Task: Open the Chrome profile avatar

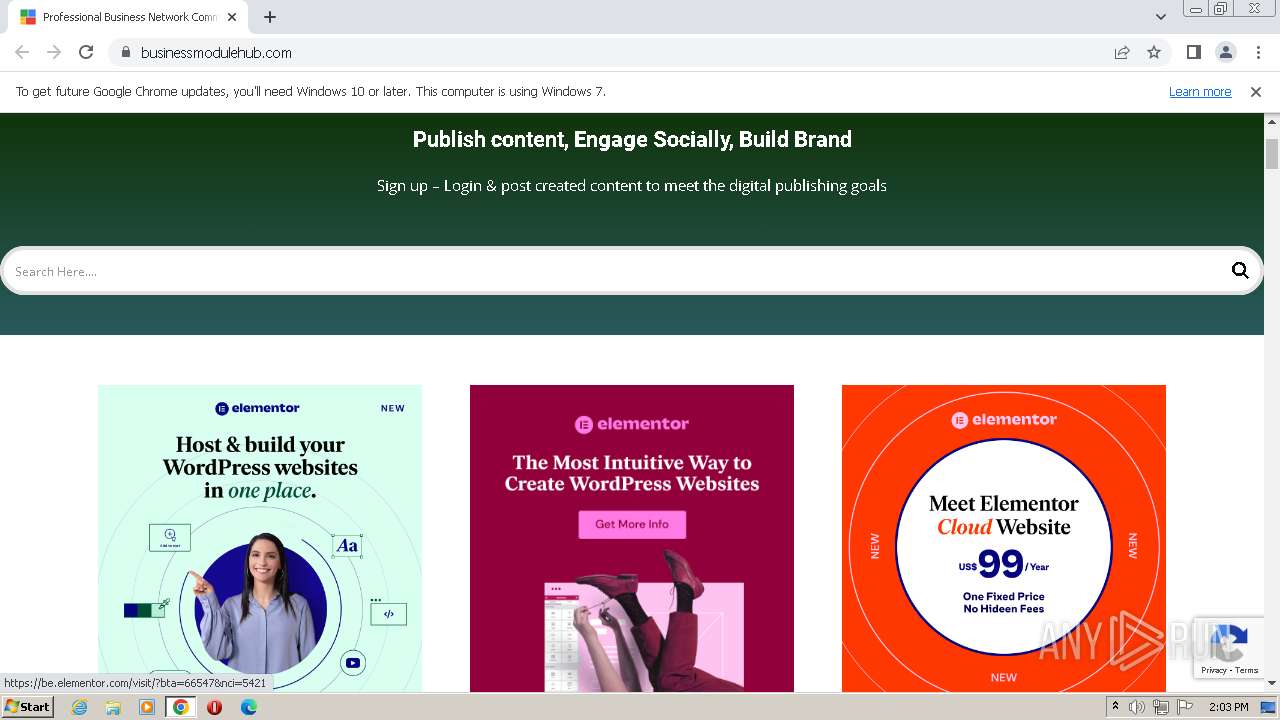Action: (x=1225, y=52)
